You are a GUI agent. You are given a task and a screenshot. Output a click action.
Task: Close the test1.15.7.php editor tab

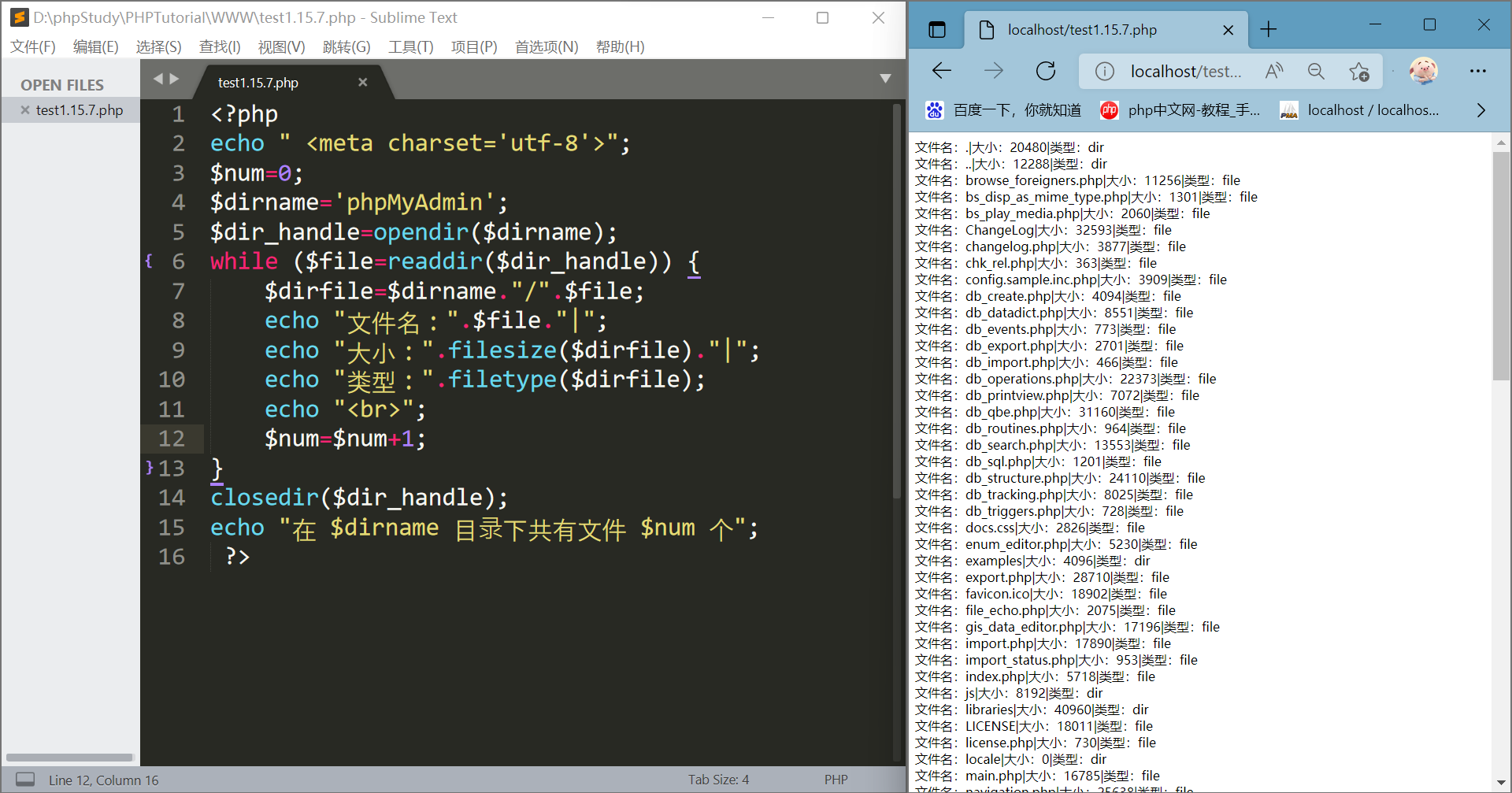tap(363, 82)
